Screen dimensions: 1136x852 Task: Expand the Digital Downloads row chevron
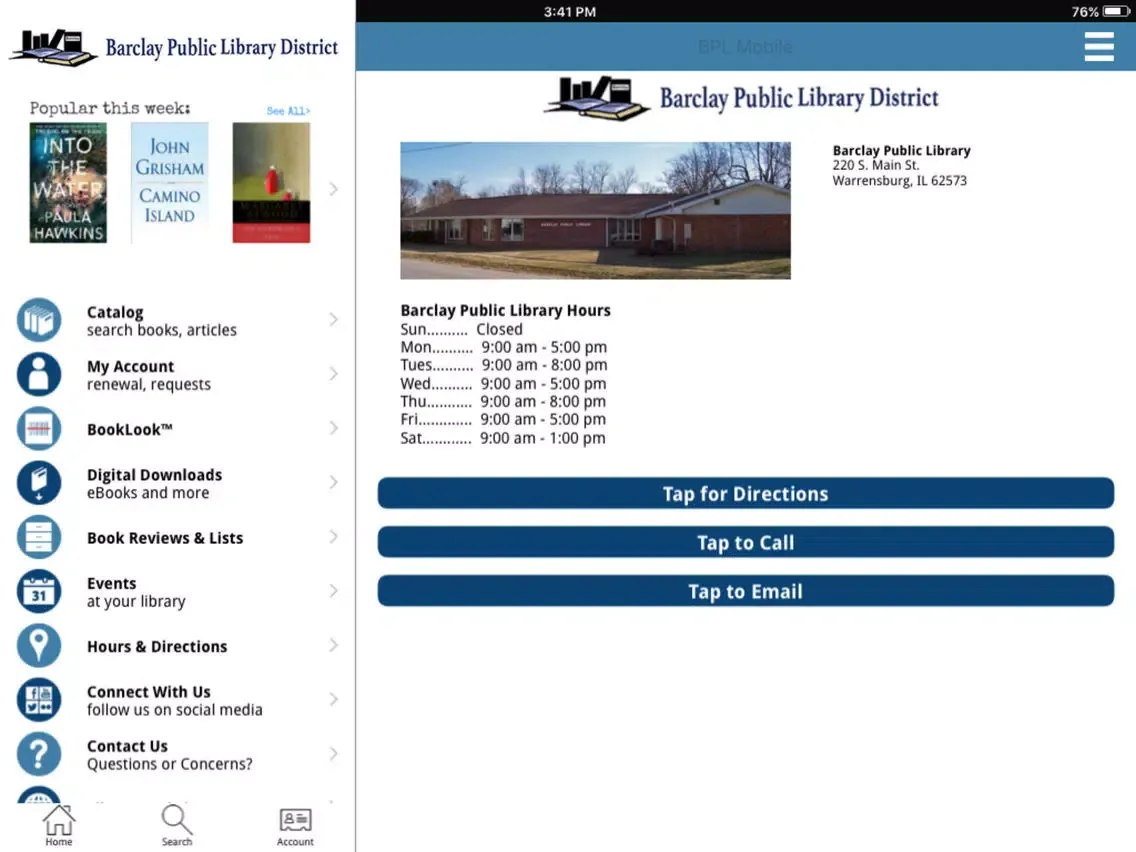tap(333, 483)
